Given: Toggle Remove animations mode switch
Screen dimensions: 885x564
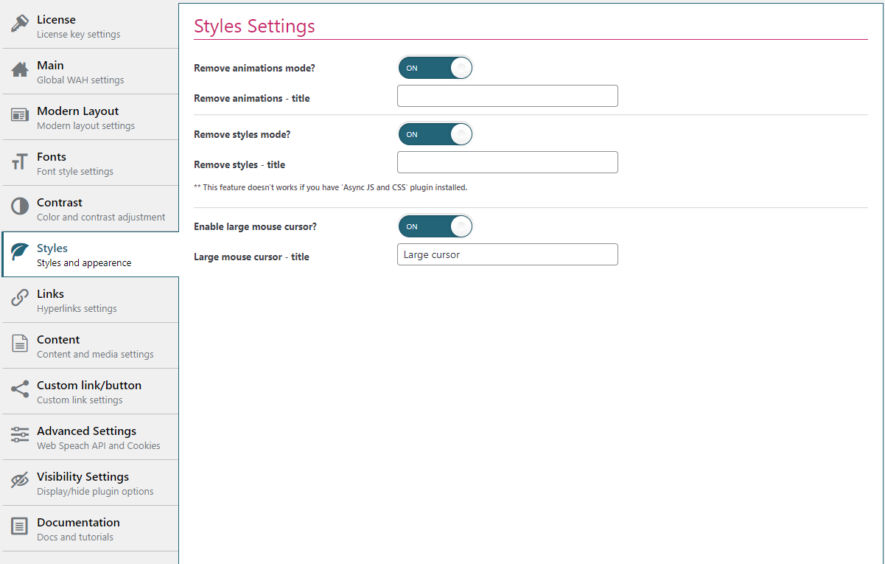Looking at the screenshot, I should coord(435,68).
